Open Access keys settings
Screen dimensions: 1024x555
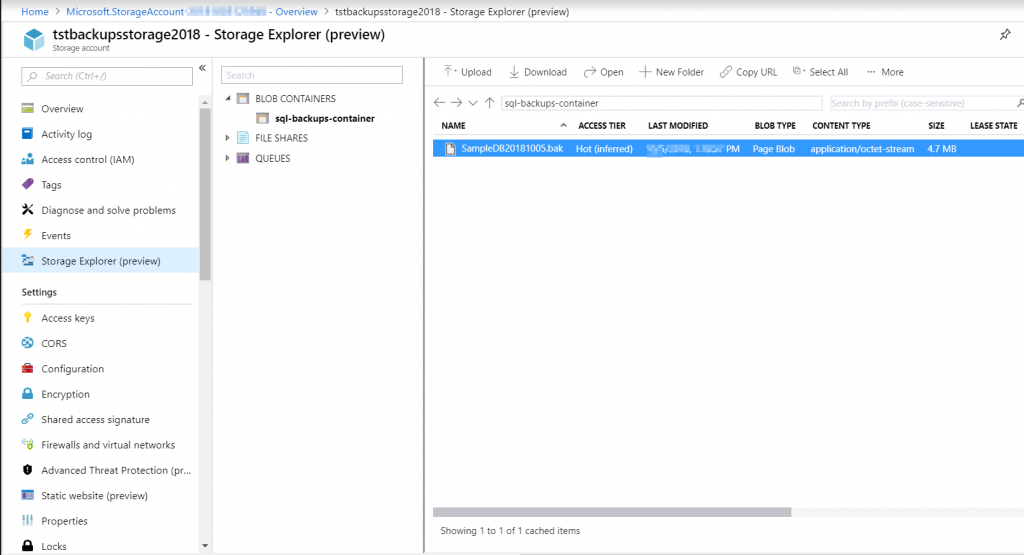tap(67, 318)
